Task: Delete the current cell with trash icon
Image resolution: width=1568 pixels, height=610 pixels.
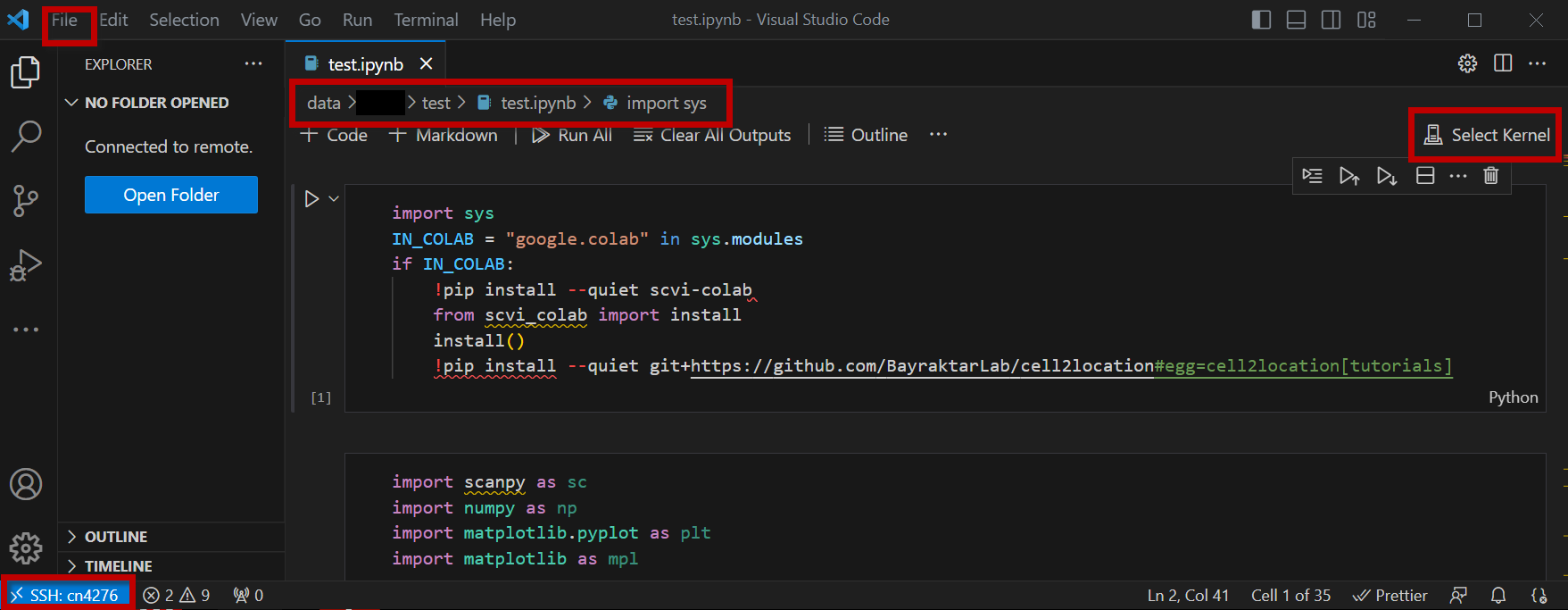Action: pyautogui.click(x=1490, y=176)
